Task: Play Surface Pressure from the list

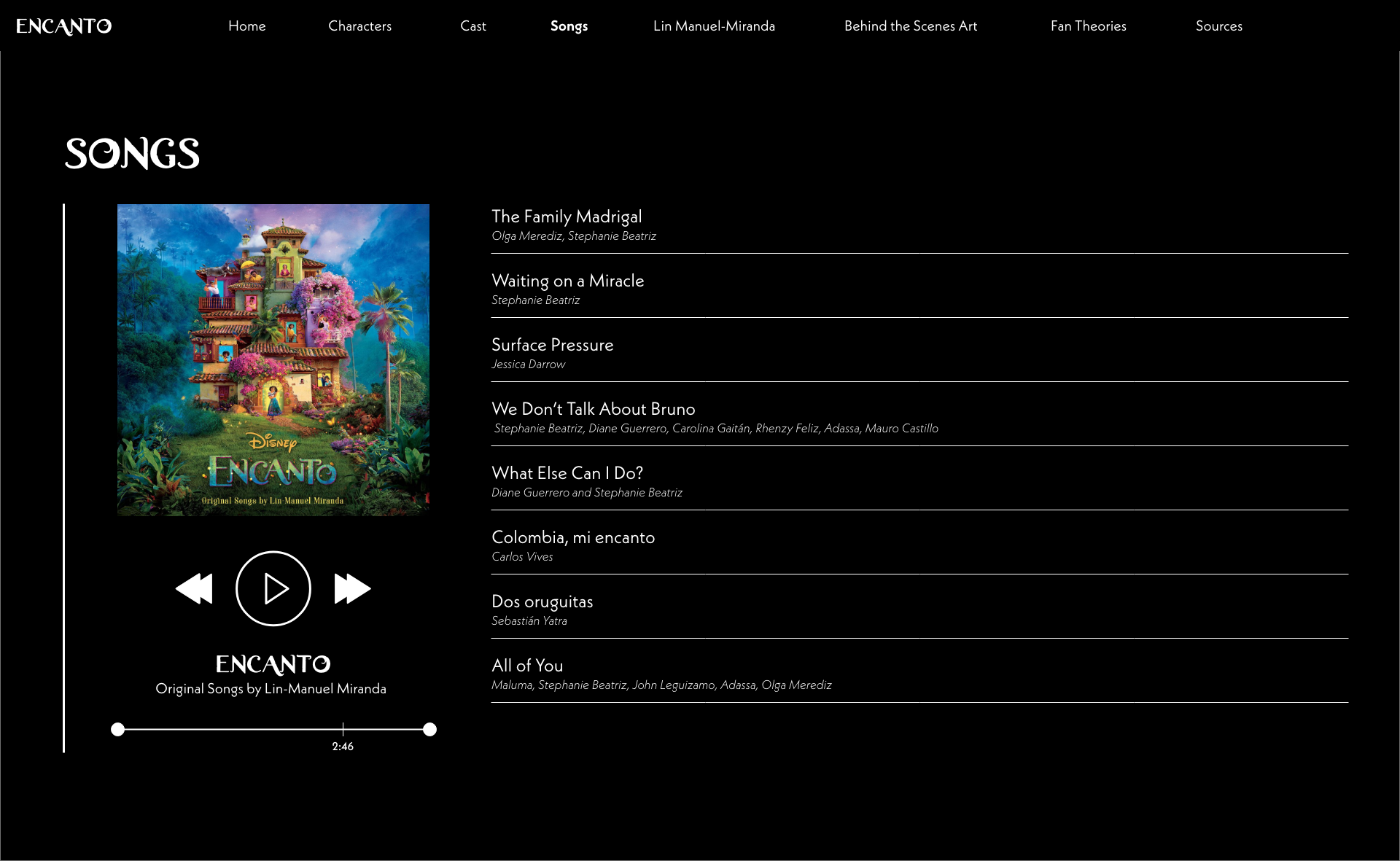Action: click(x=552, y=345)
